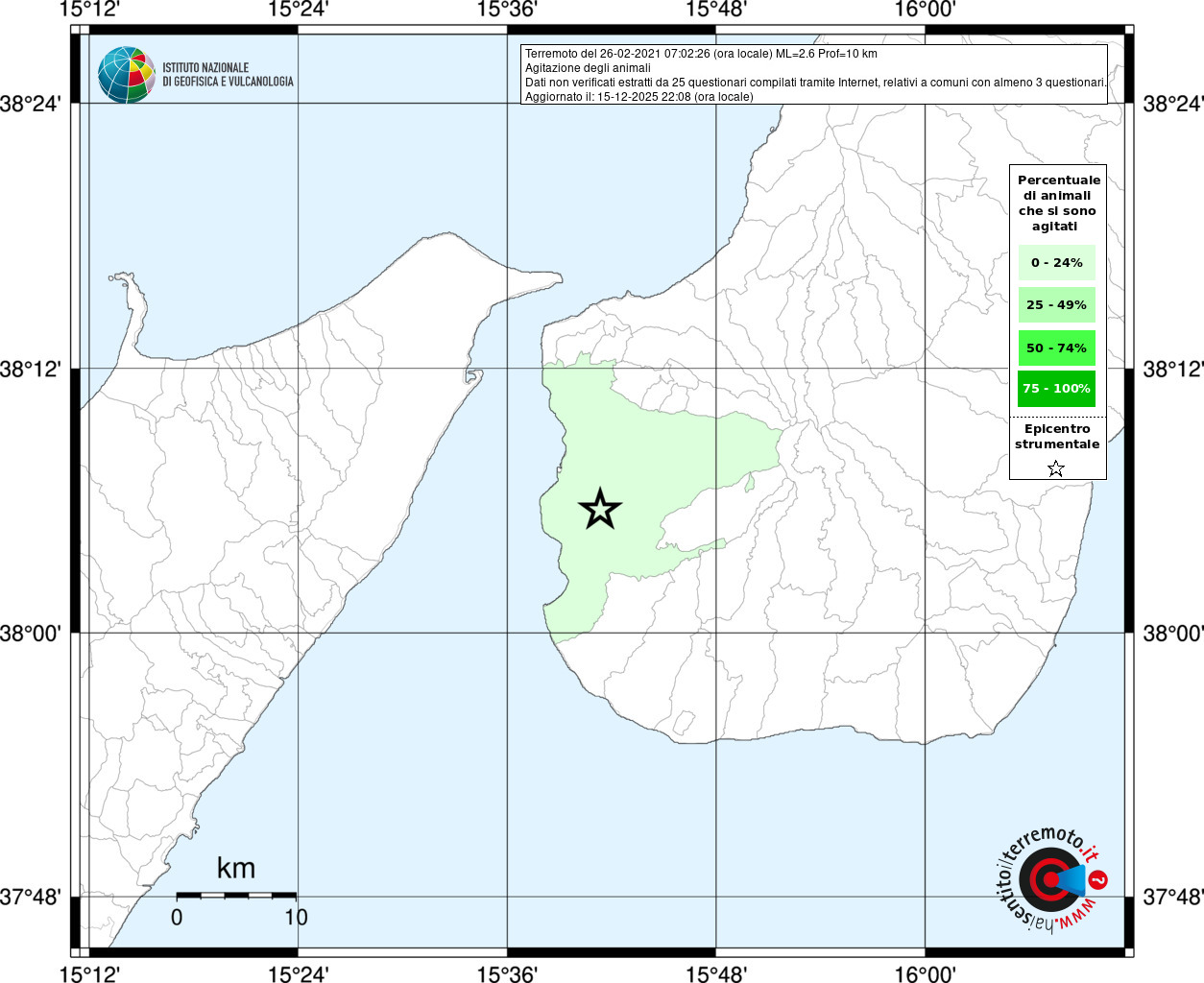Click the haisentitoilterremoto.it target logo
Viewport: 1204px width, 983px height.
[1050, 878]
